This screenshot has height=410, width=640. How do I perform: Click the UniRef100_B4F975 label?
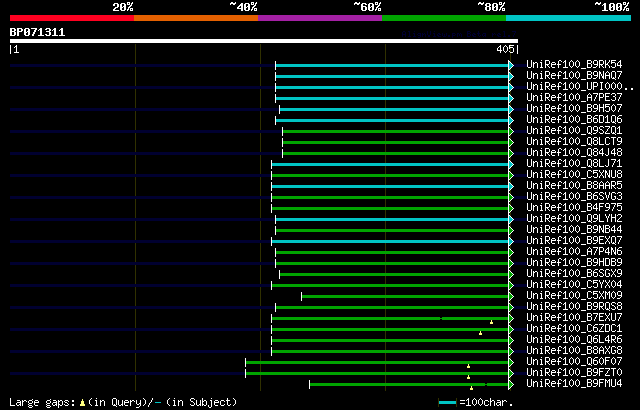(x=574, y=208)
